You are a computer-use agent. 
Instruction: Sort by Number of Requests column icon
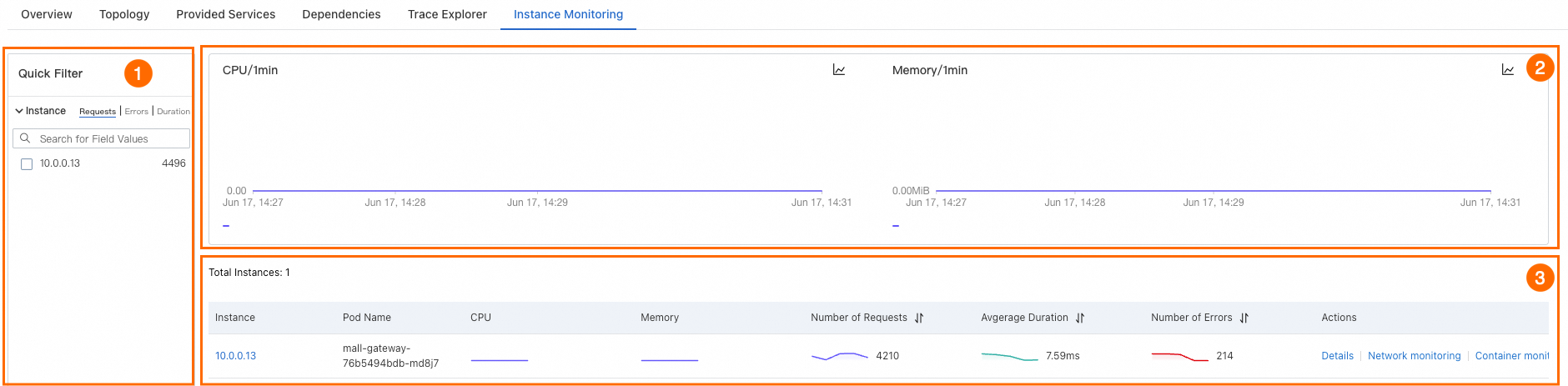[x=919, y=318]
